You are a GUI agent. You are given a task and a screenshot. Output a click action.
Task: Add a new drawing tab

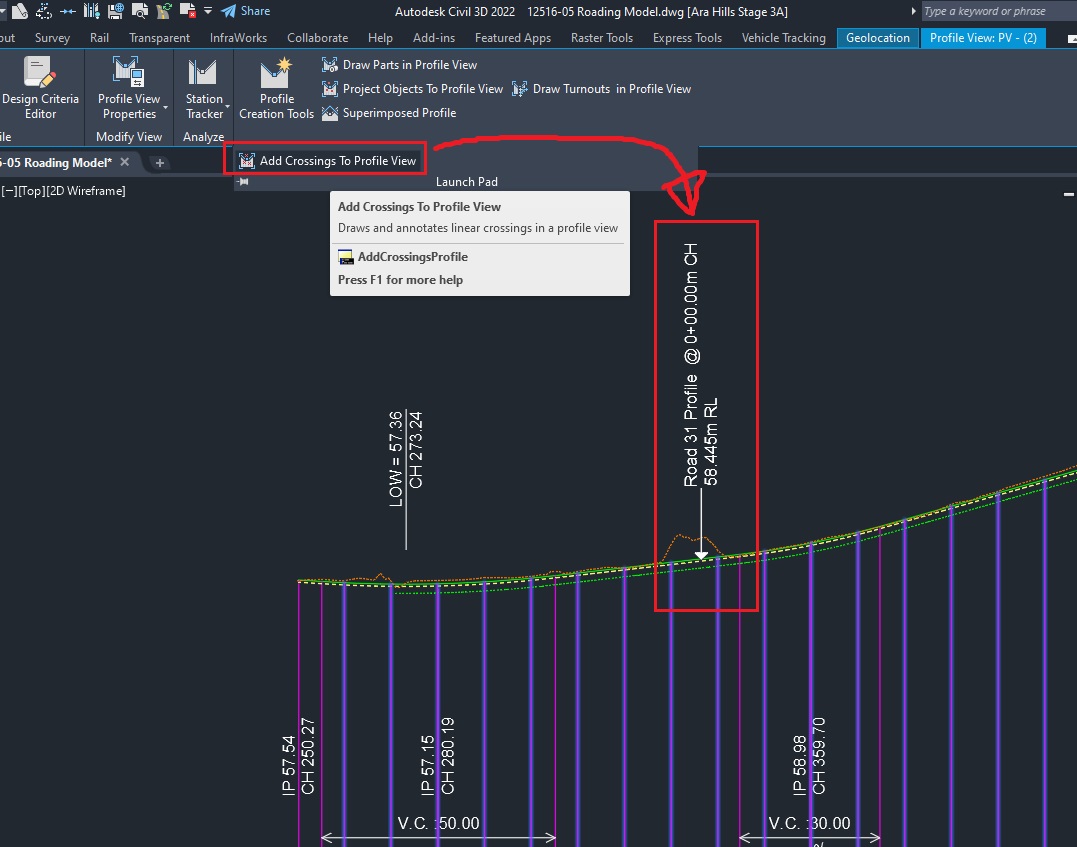[x=159, y=163]
